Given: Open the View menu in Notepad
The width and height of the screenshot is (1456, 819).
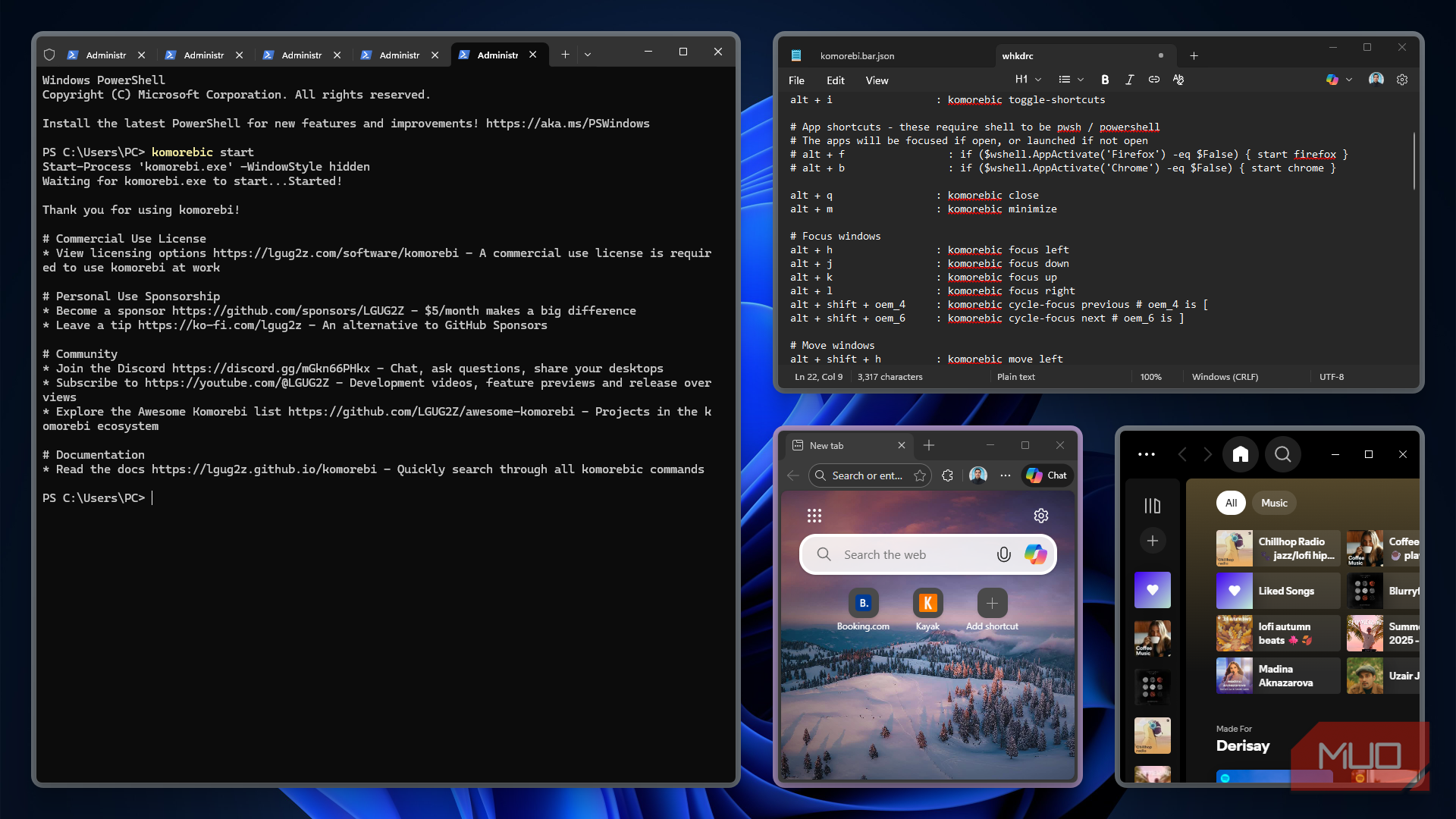Looking at the screenshot, I should click(x=877, y=80).
